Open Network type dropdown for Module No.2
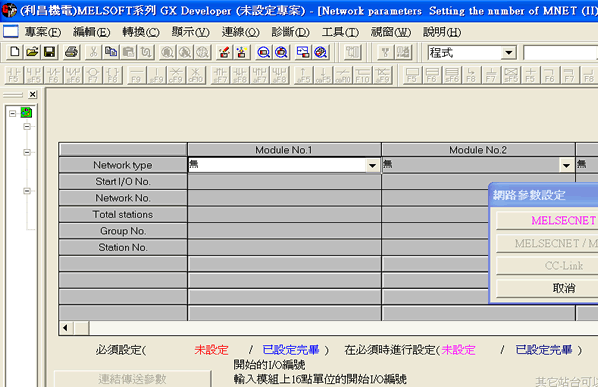Screen dimensions: 598x387 click(x=566, y=165)
